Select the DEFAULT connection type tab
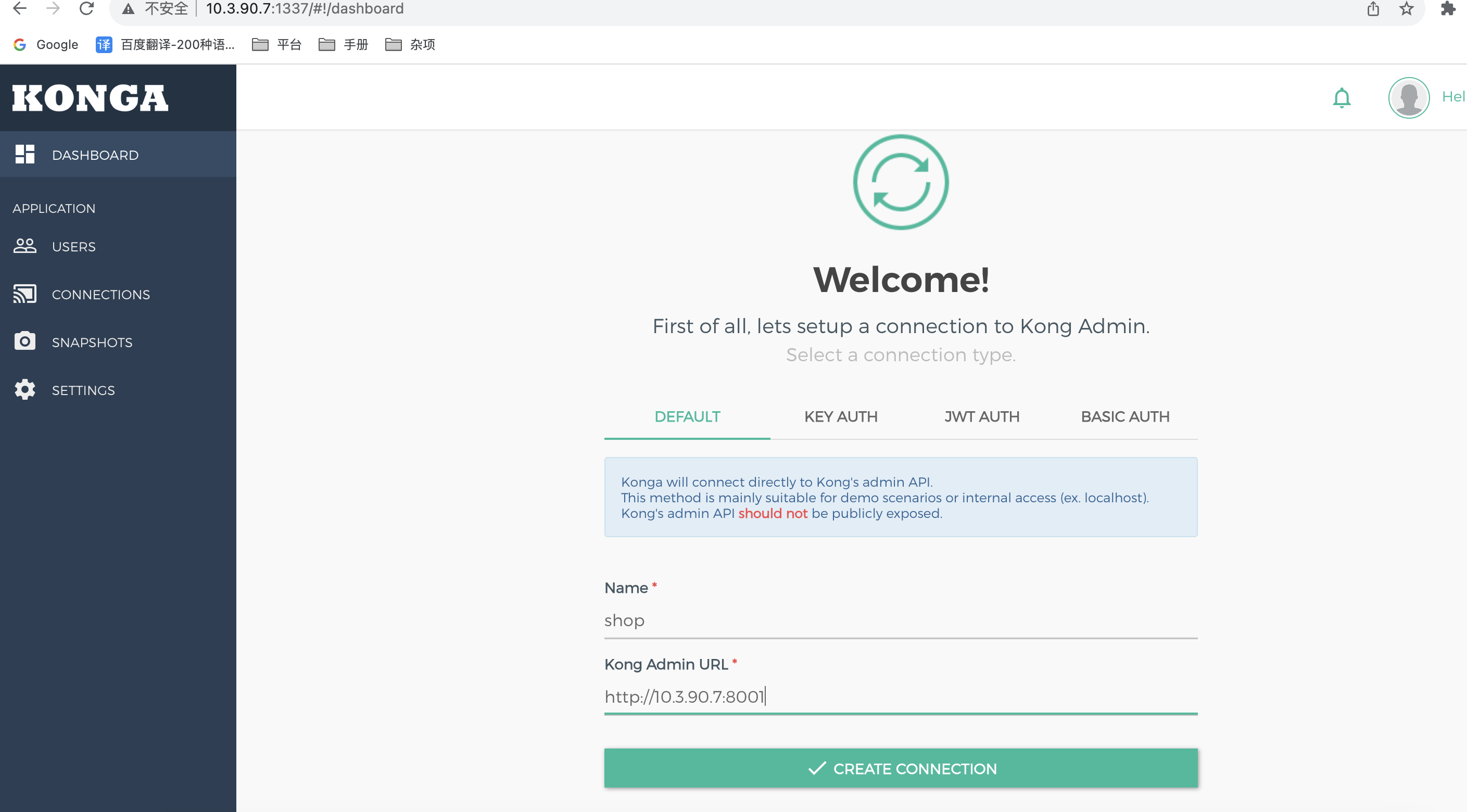The image size is (1467, 812). tap(687, 416)
